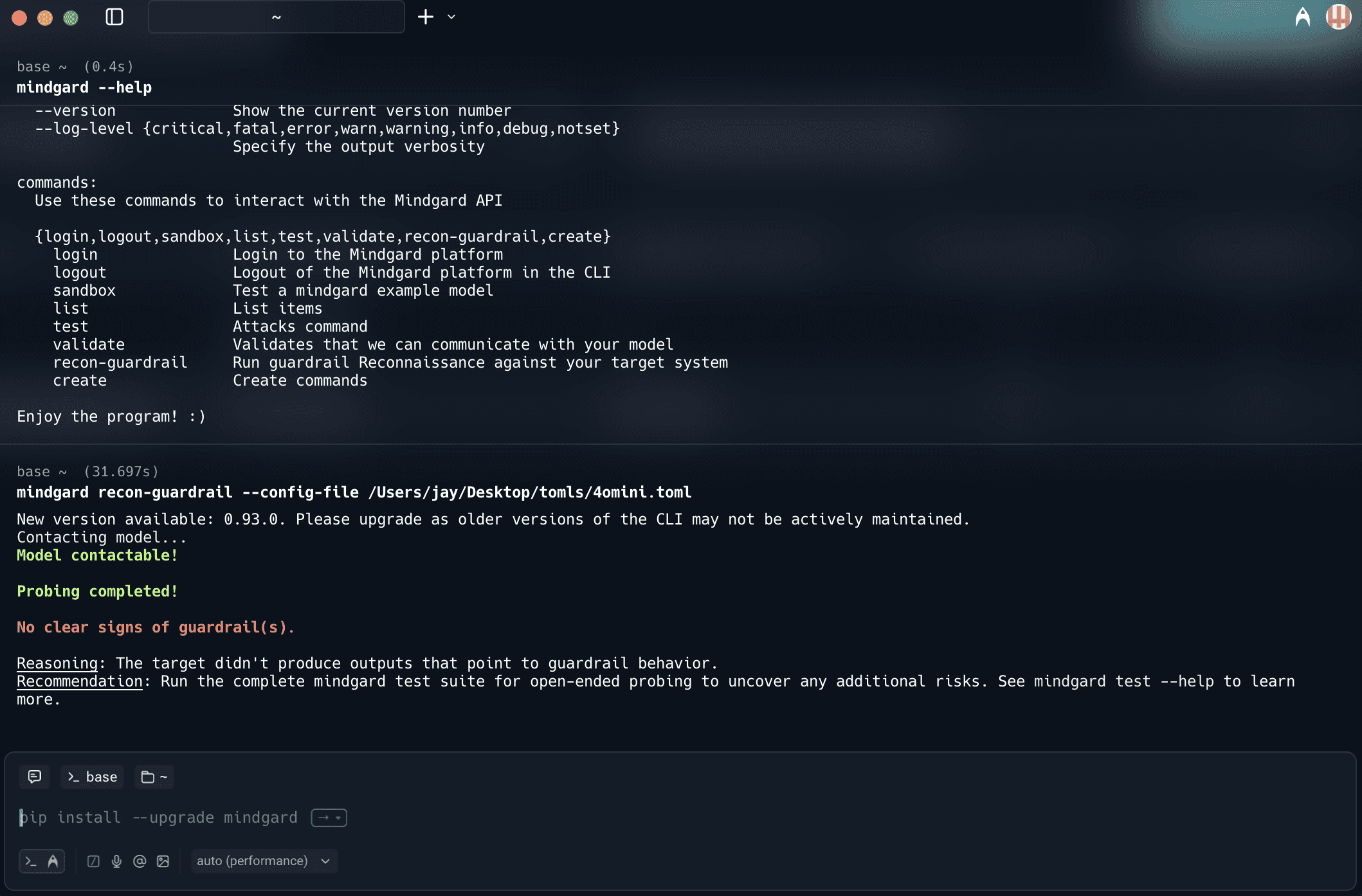The width and height of the screenshot is (1362, 896).
Task: Click the base environment chip
Action: pyautogui.click(x=93, y=776)
